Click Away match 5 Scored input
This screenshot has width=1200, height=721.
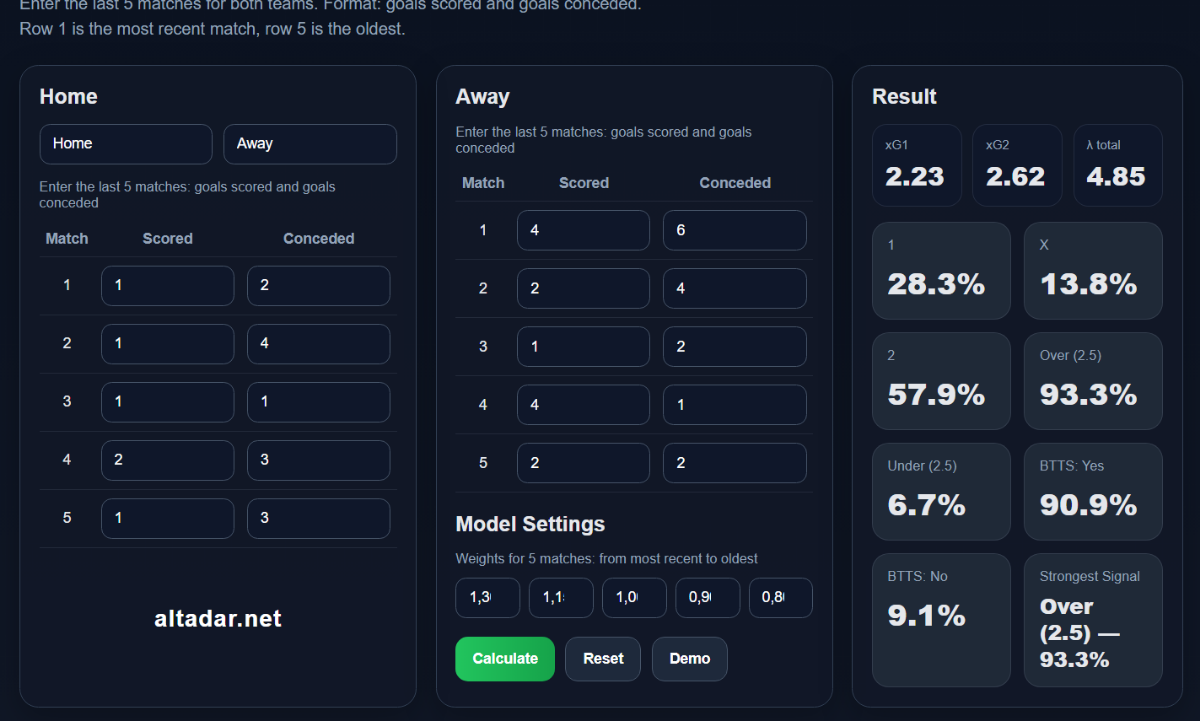[583, 463]
